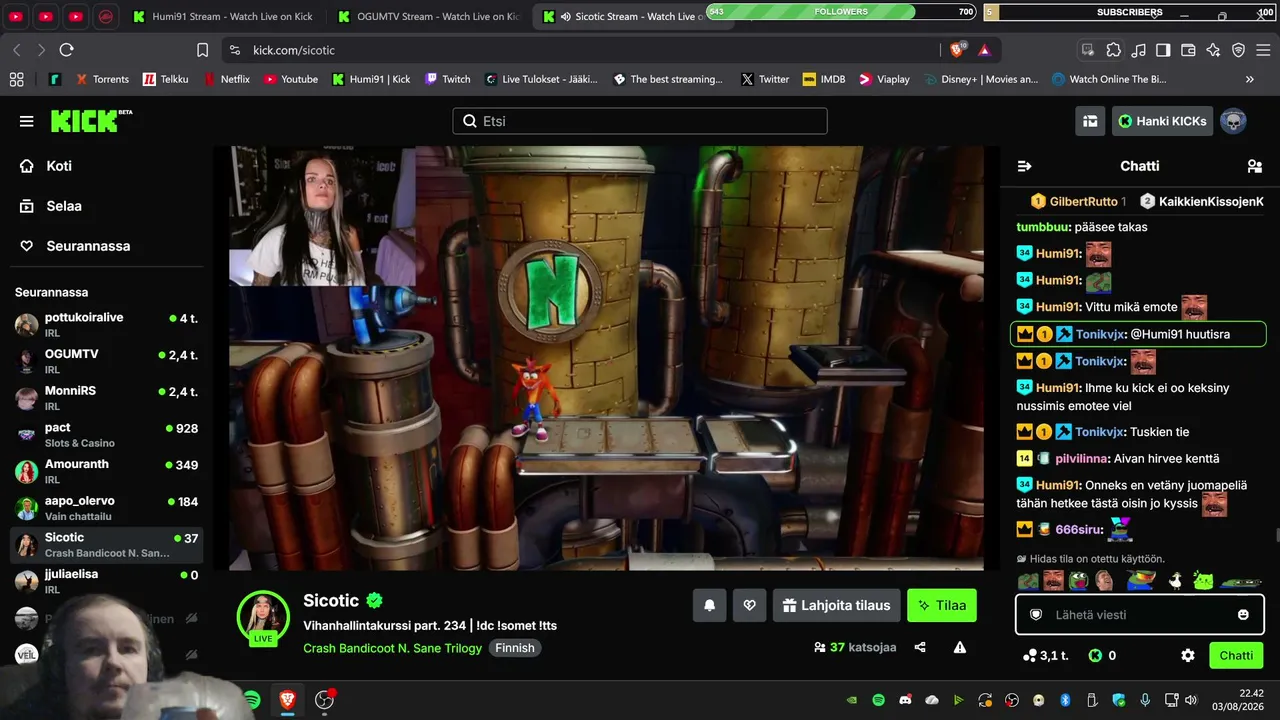Screen dimensions: 1280x720
Task: Click the Sicotic channel avatar with LIVE badge
Action: [x=263, y=617]
